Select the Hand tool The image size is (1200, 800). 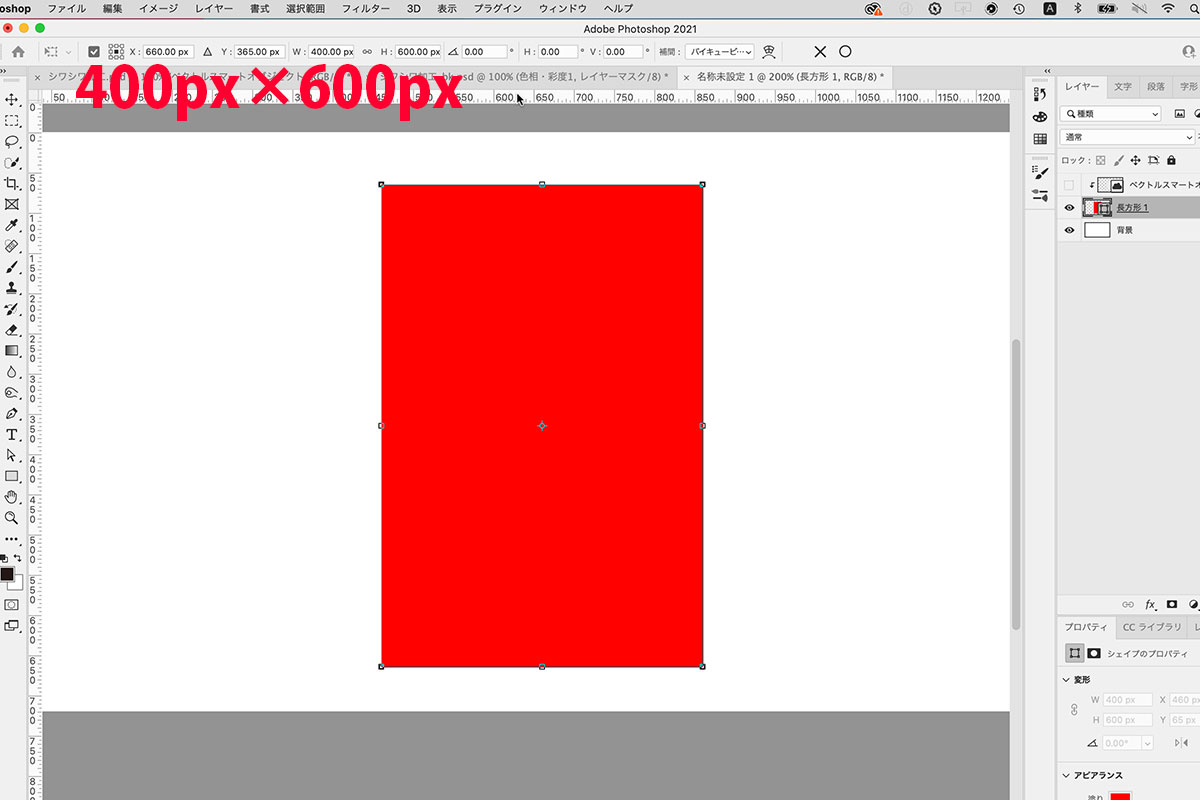click(12, 497)
